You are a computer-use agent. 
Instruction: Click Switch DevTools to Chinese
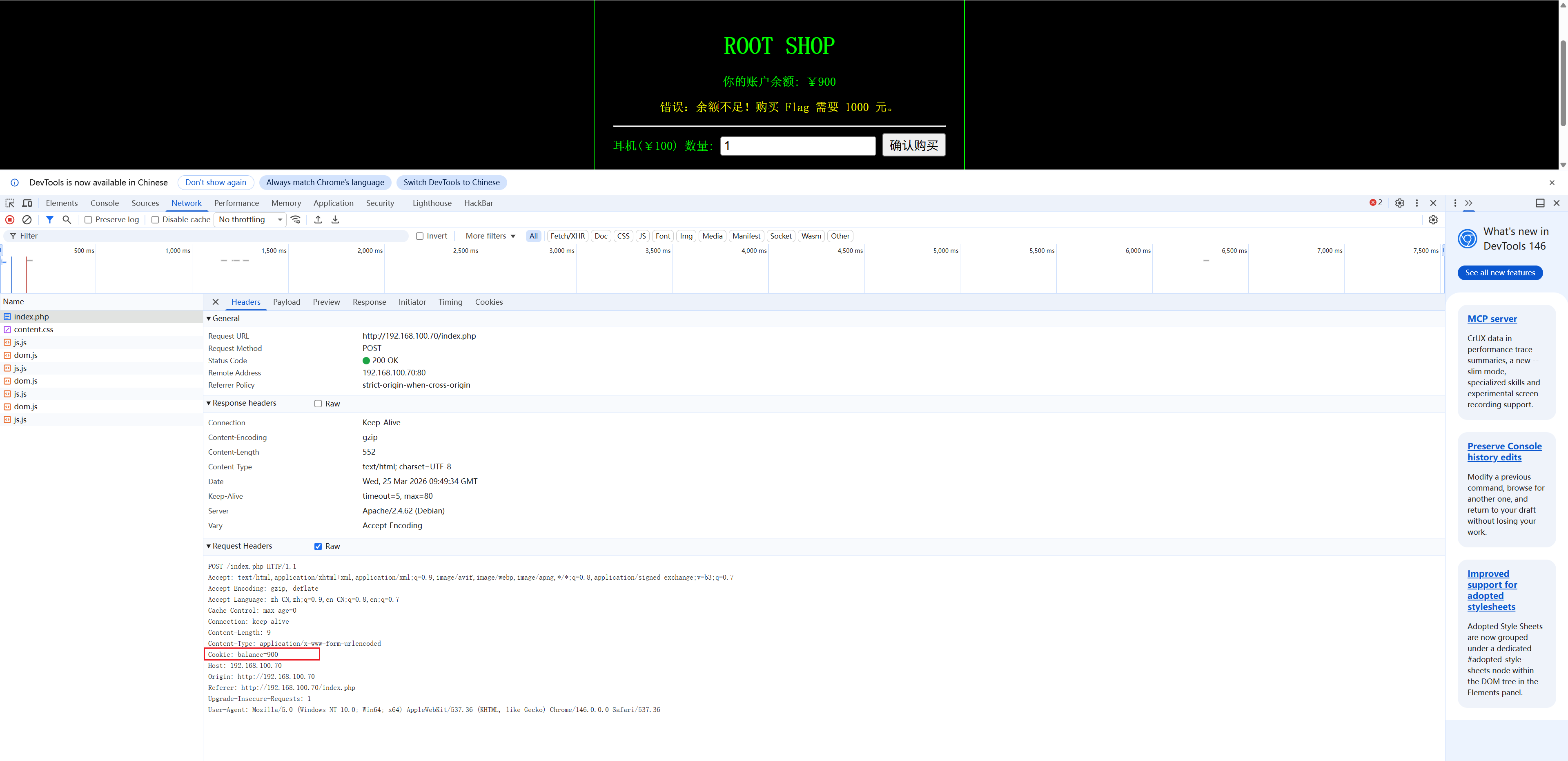[x=451, y=183]
